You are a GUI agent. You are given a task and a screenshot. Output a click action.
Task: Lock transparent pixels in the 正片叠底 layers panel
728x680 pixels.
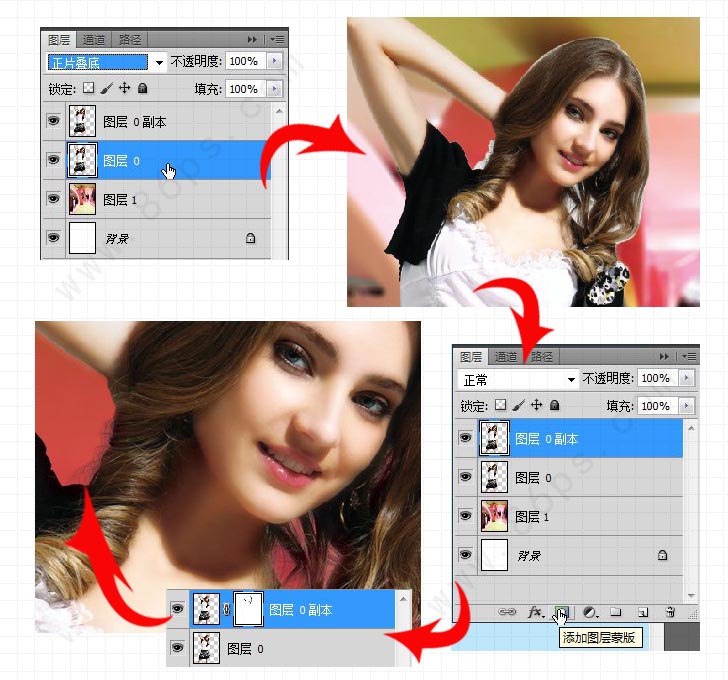click(88, 88)
